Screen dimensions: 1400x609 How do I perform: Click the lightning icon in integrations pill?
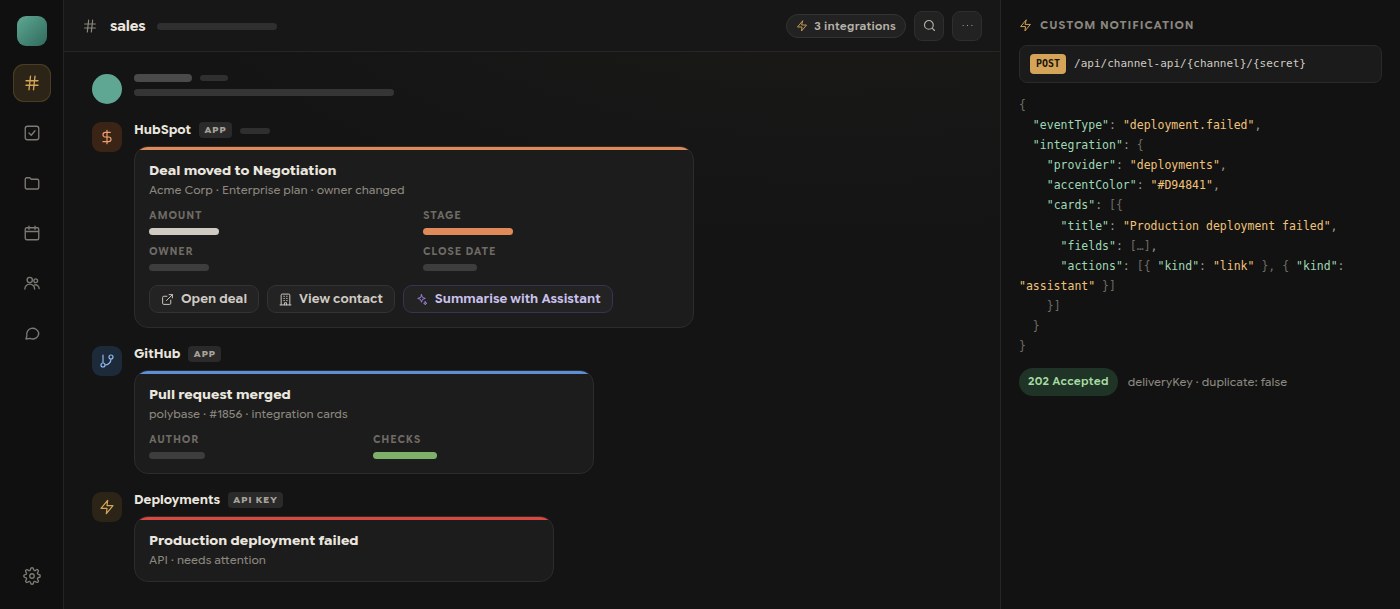[802, 26]
